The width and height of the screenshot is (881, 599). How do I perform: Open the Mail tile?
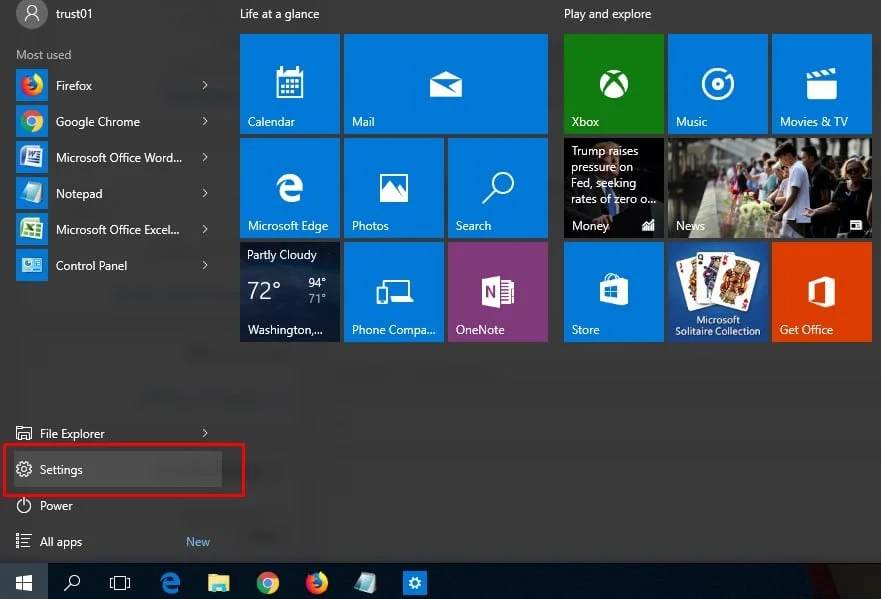tap(446, 84)
